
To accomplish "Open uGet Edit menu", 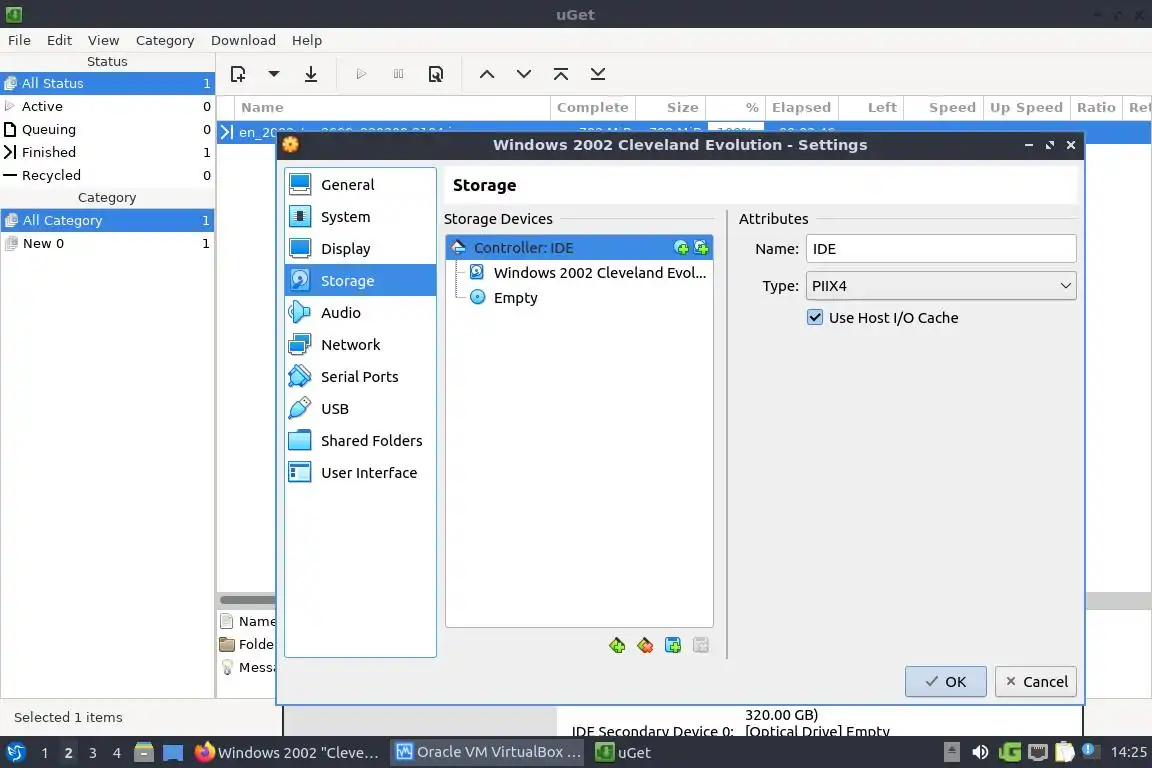I will tap(60, 40).
